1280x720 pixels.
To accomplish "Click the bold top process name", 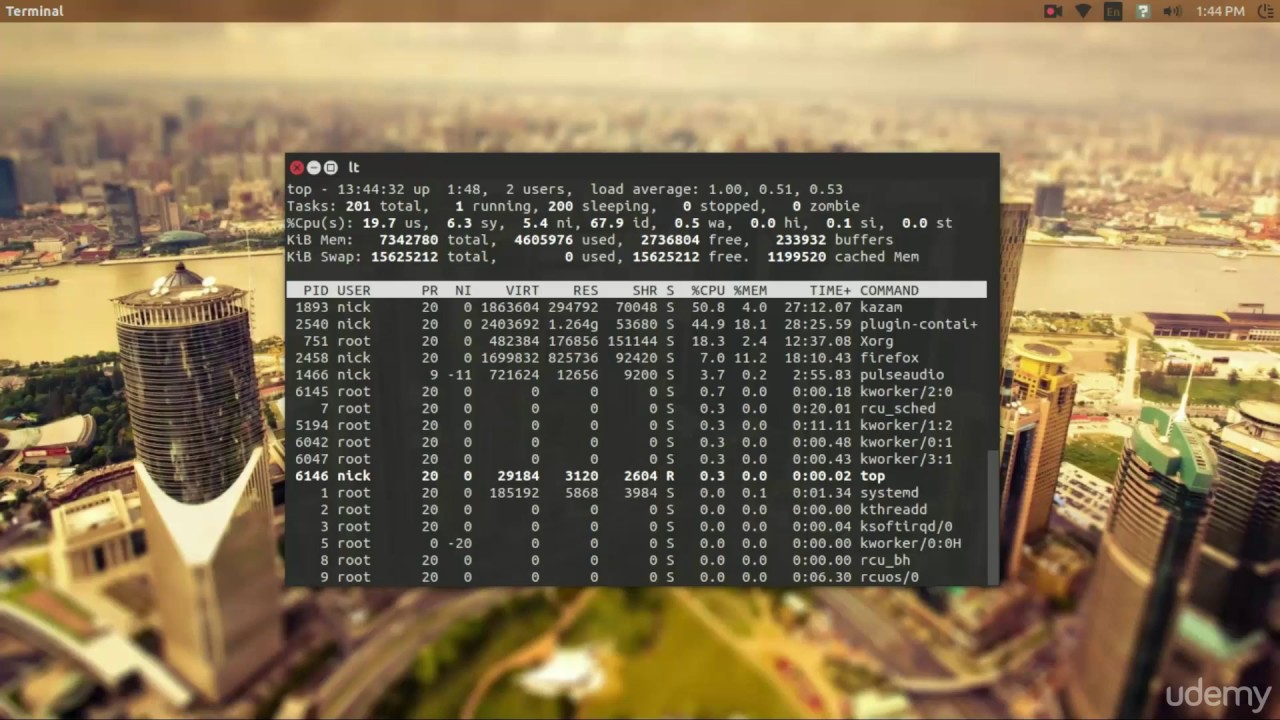I will coord(873,476).
